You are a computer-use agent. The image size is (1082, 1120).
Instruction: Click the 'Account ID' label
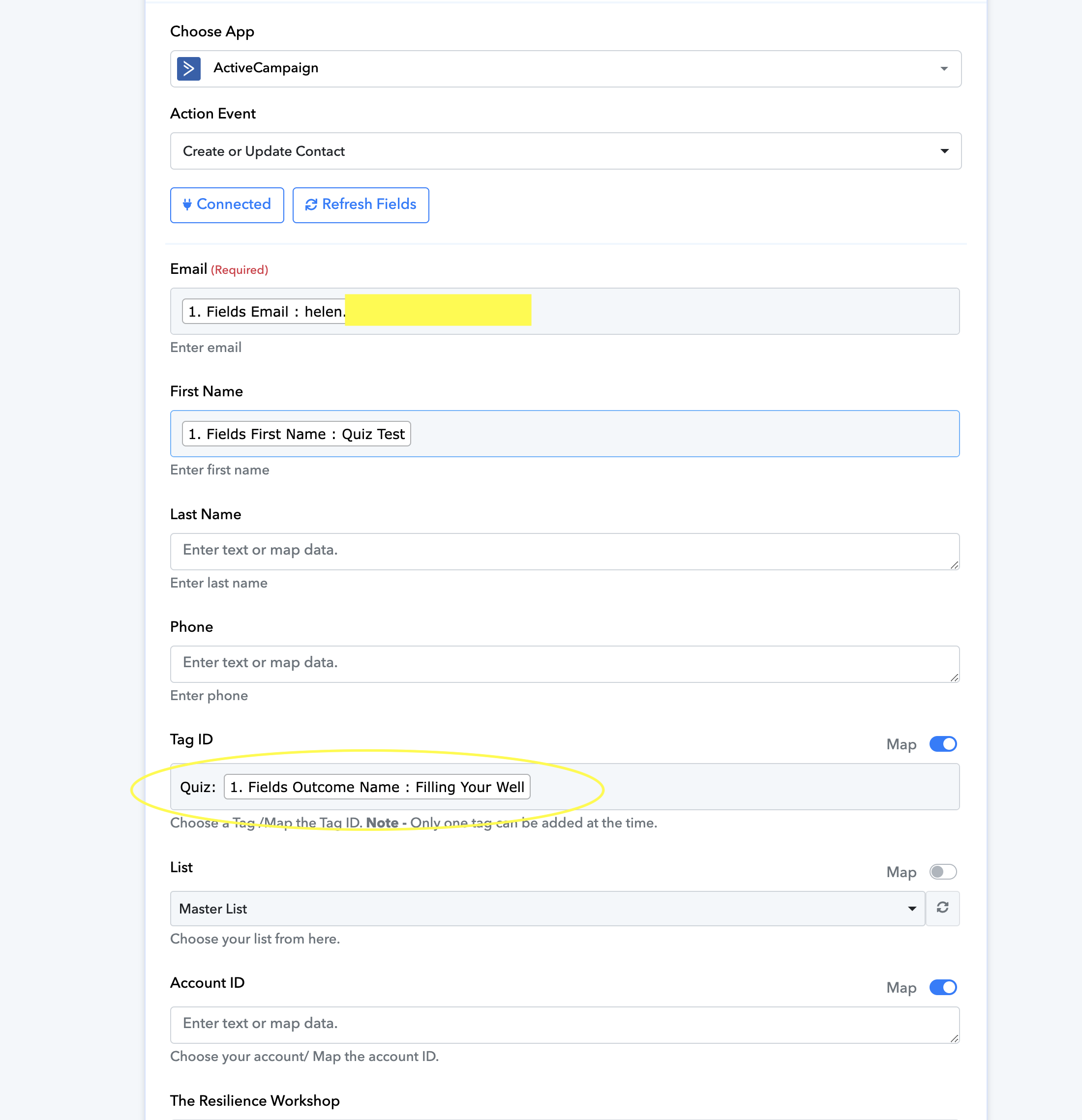[x=208, y=983]
